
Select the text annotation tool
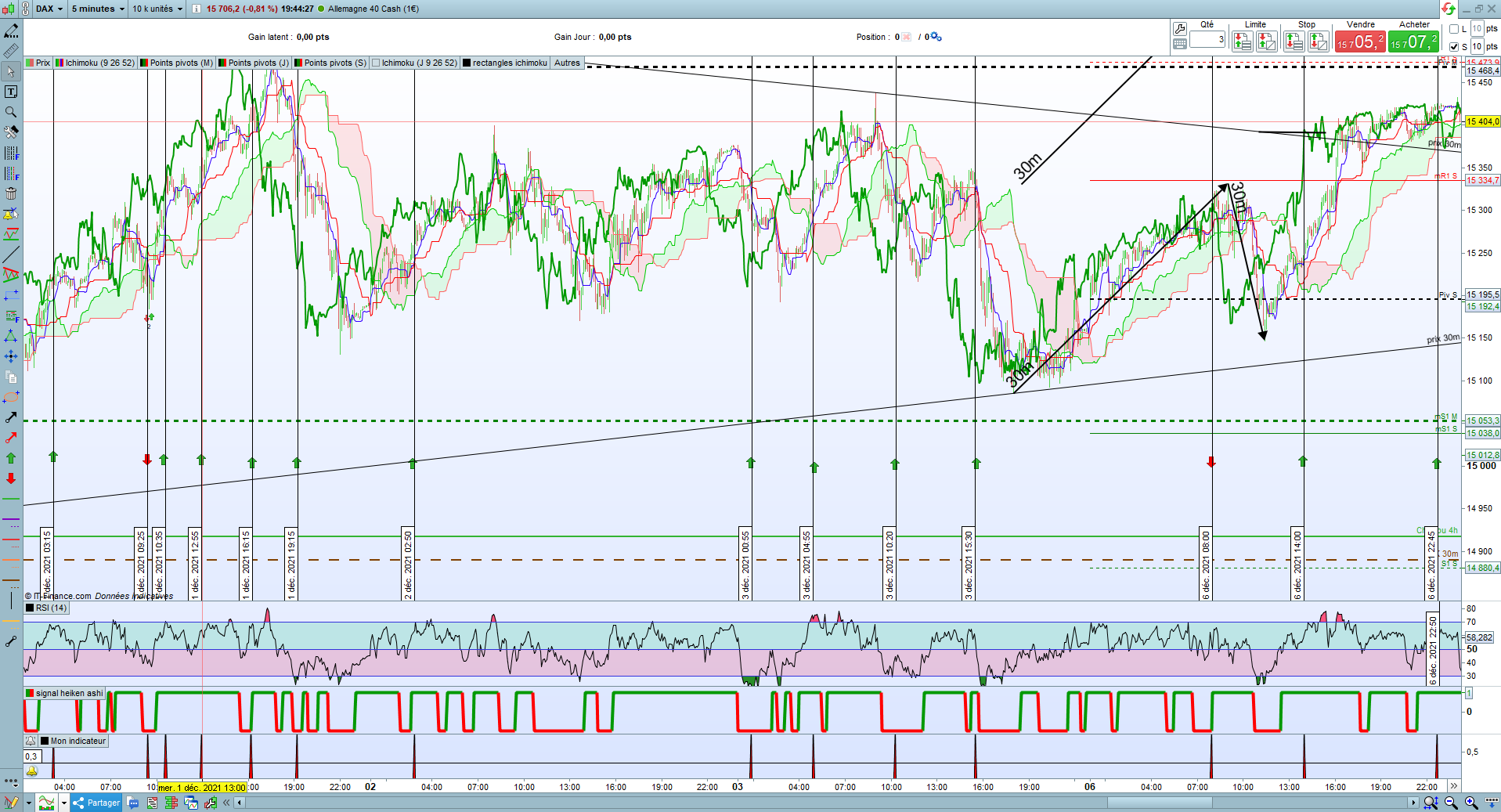(11, 92)
